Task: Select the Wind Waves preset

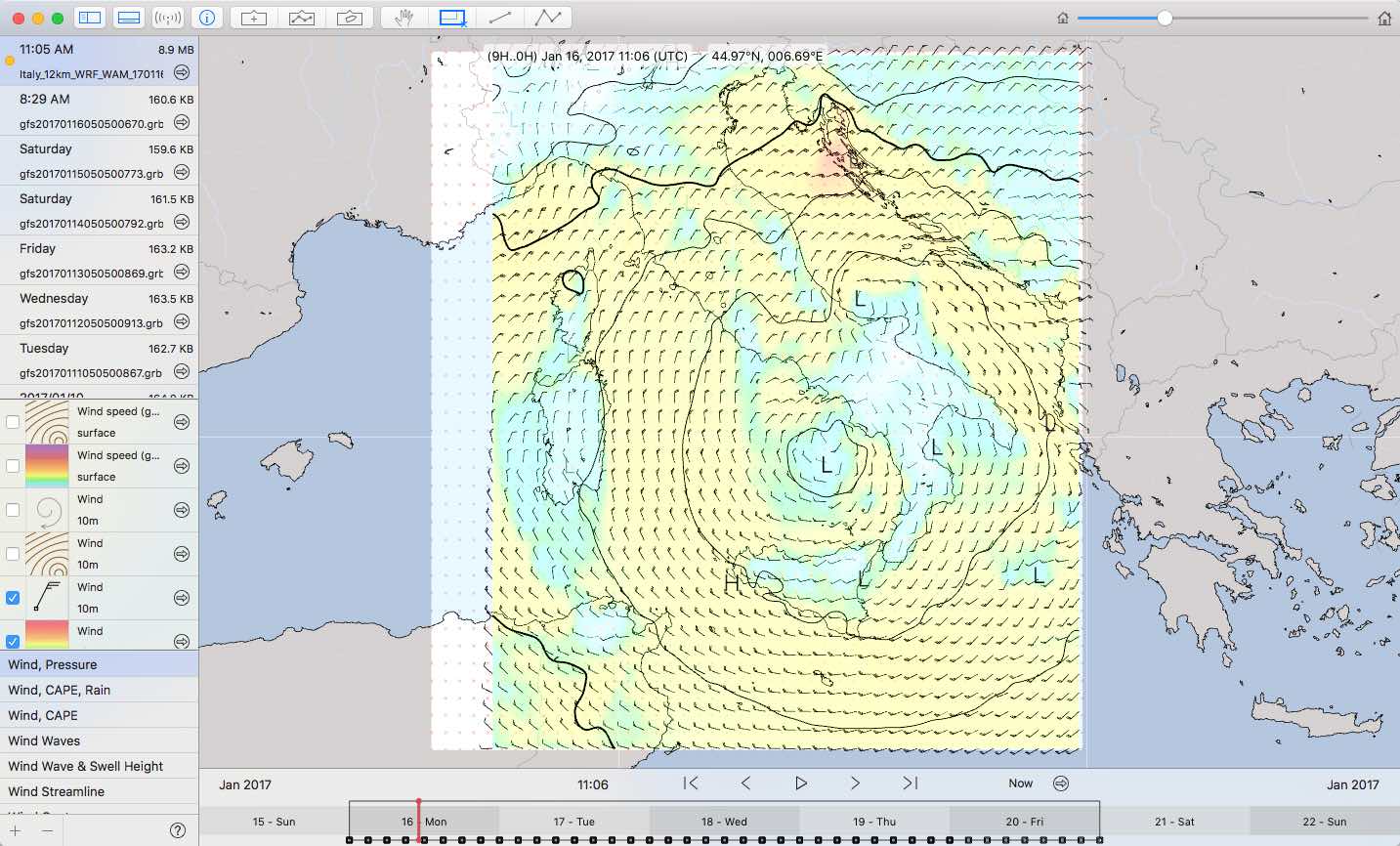Action: tap(99, 740)
